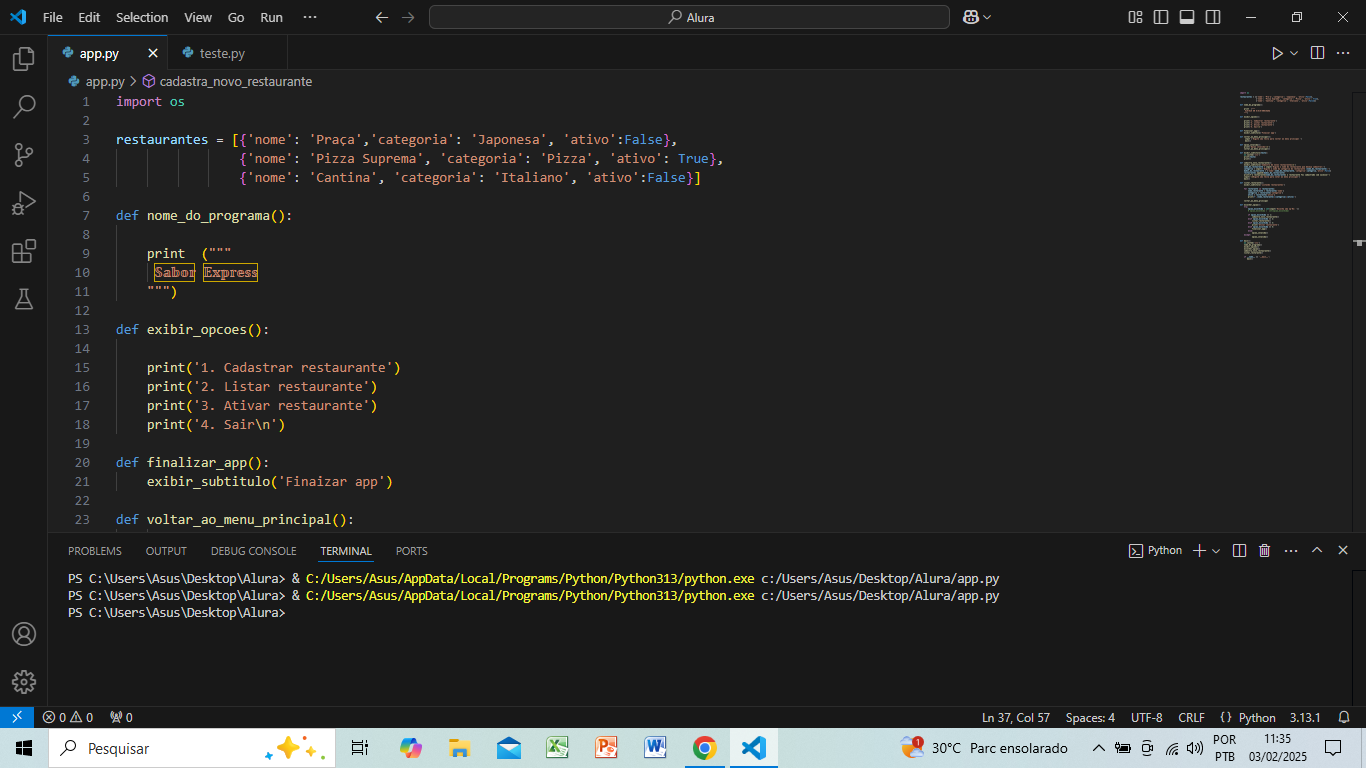The image size is (1366, 768).
Task: Select the TERMINAL panel tab
Action: point(346,551)
